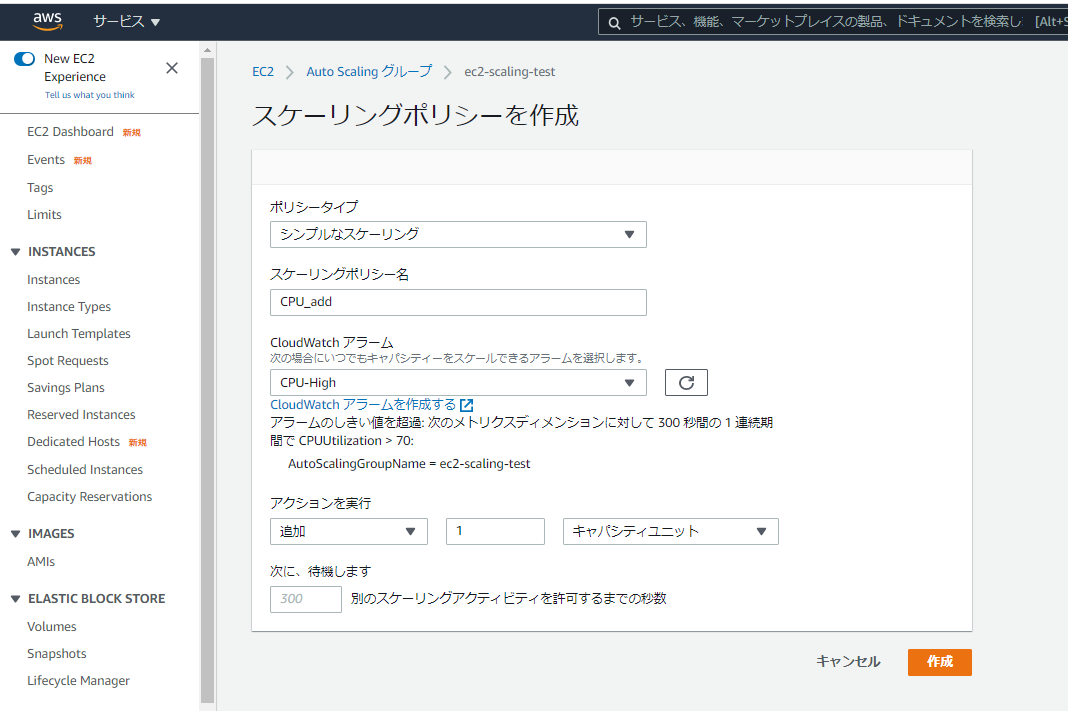
Task: Click the sidebar scrollbar
Action: coord(208,380)
